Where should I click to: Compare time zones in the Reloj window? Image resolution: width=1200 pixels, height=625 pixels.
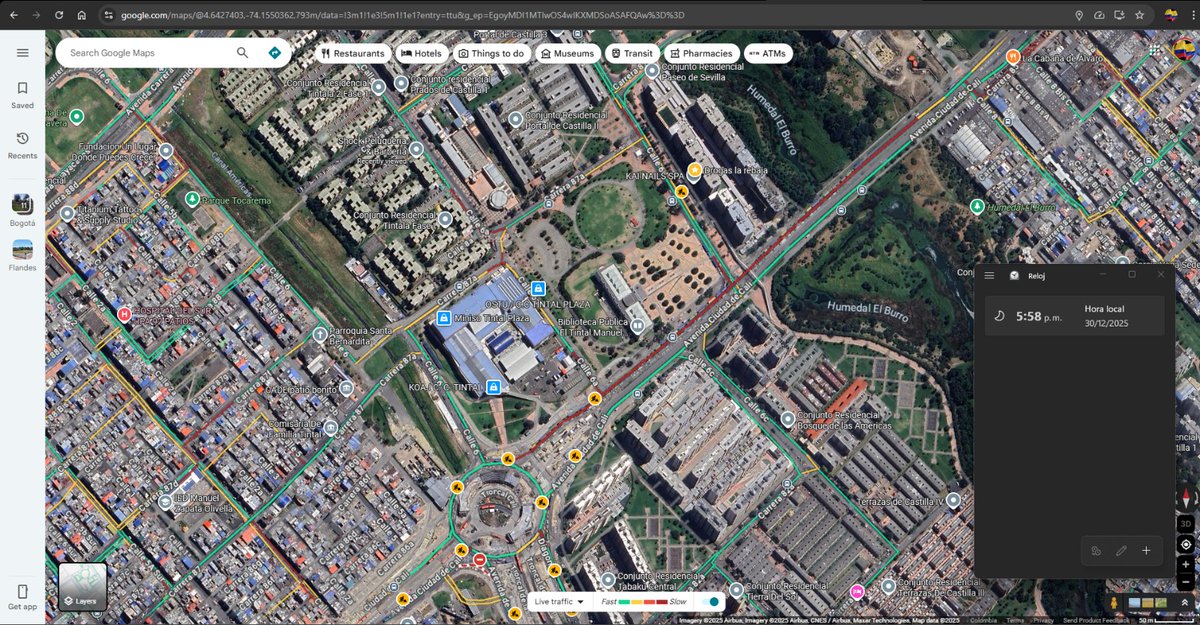click(x=1096, y=550)
